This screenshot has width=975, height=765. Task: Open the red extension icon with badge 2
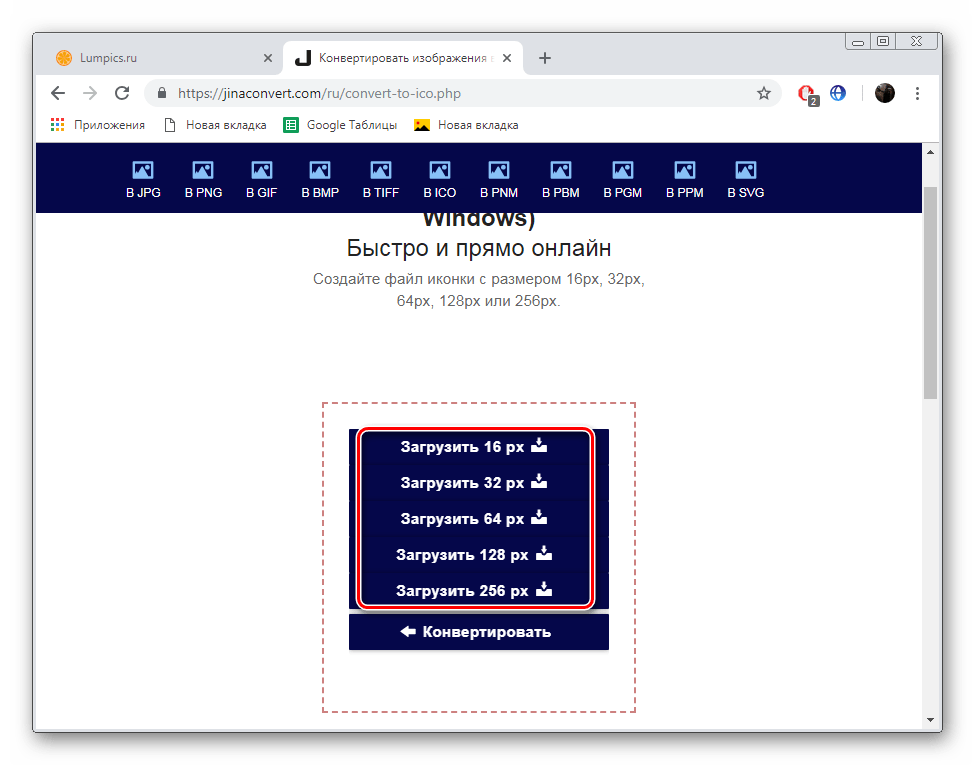click(807, 94)
